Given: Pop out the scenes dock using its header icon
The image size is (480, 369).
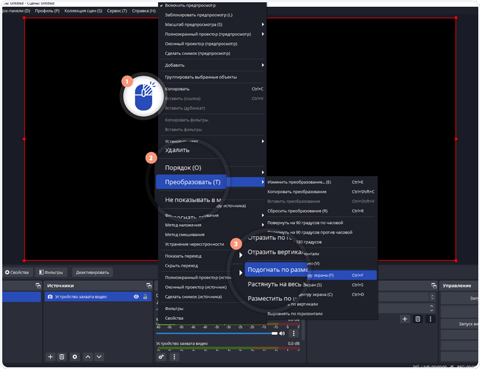Looking at the screenshot, I should click(x=38, y=286).
